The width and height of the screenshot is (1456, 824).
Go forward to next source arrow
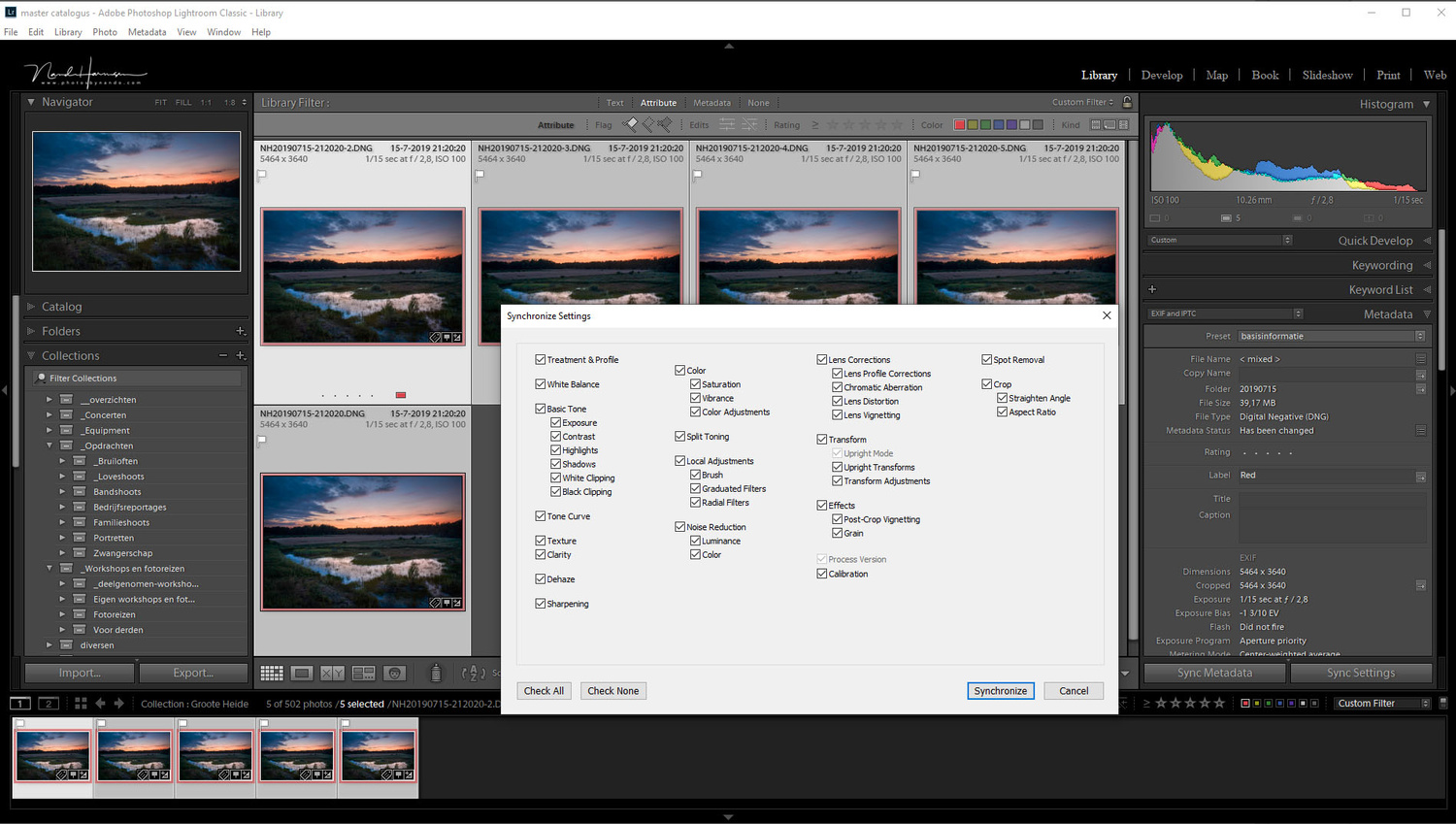point(119,704)
